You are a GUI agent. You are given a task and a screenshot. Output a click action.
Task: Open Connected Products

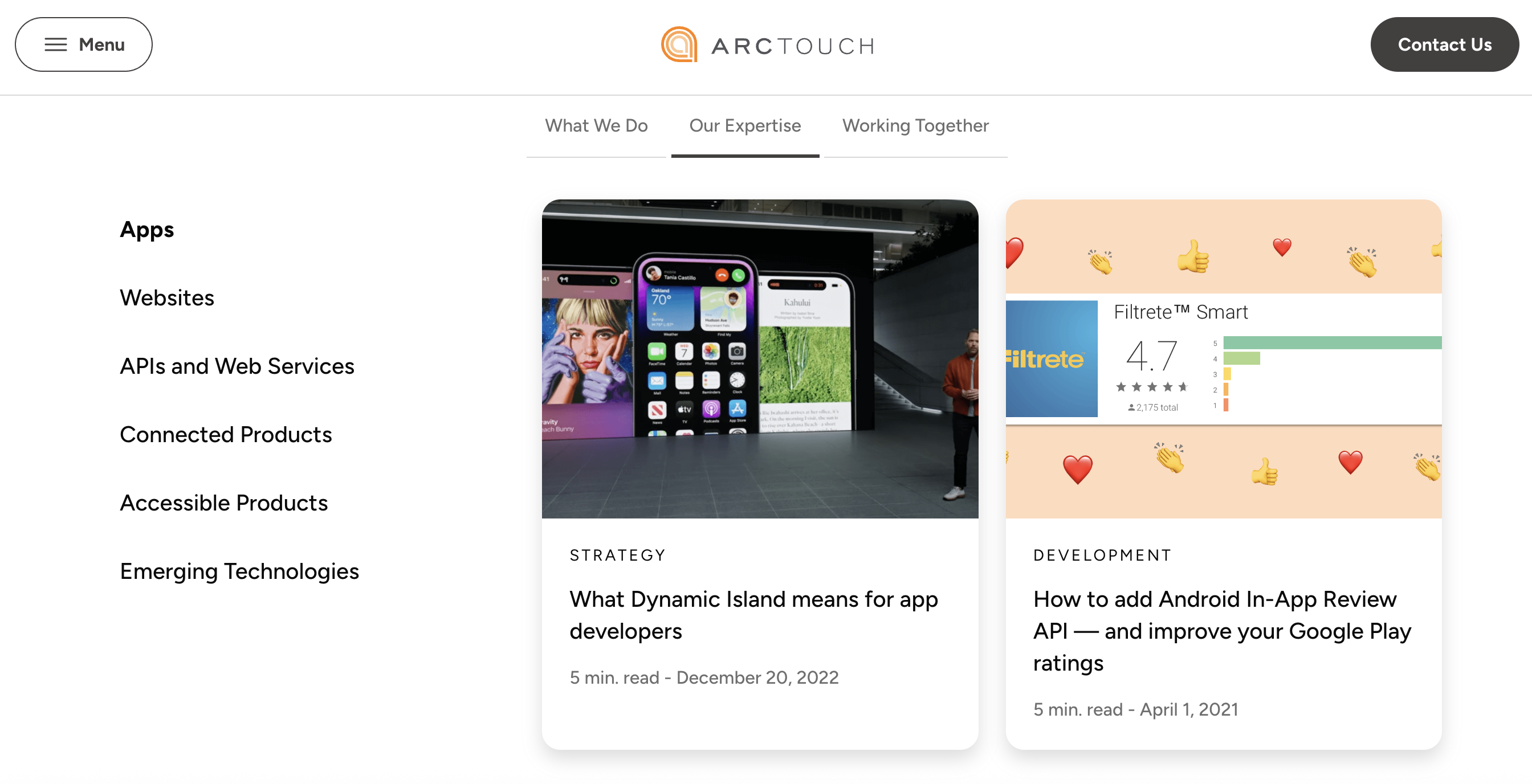coord(226,435)
